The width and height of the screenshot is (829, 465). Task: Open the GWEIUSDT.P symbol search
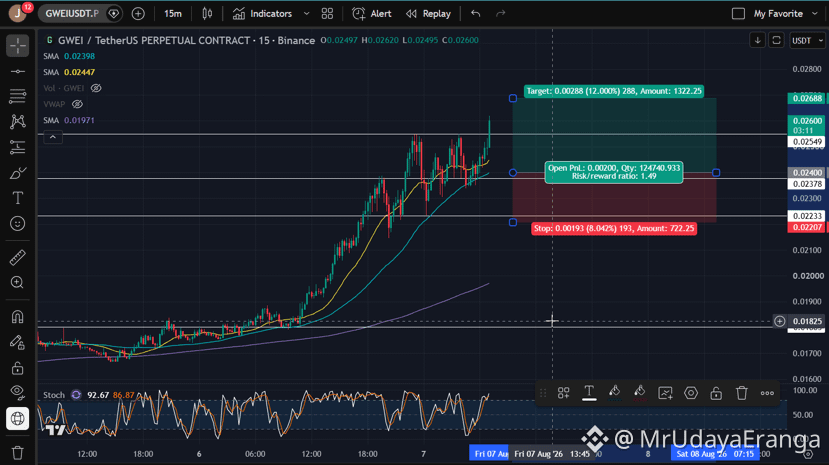click(x=72, y=14)
